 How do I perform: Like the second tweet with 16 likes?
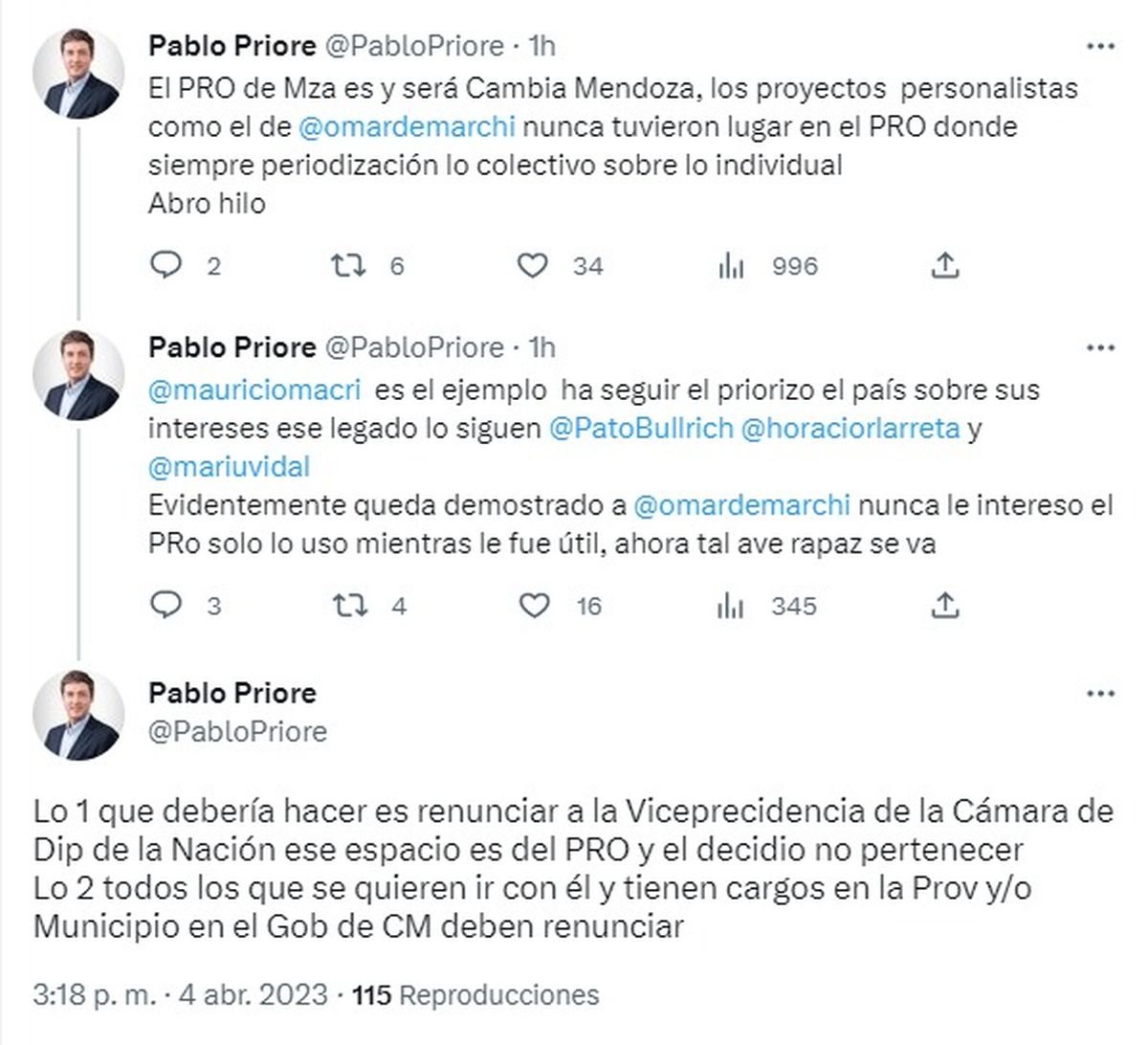pyautogui.click(x=534, y=605)
